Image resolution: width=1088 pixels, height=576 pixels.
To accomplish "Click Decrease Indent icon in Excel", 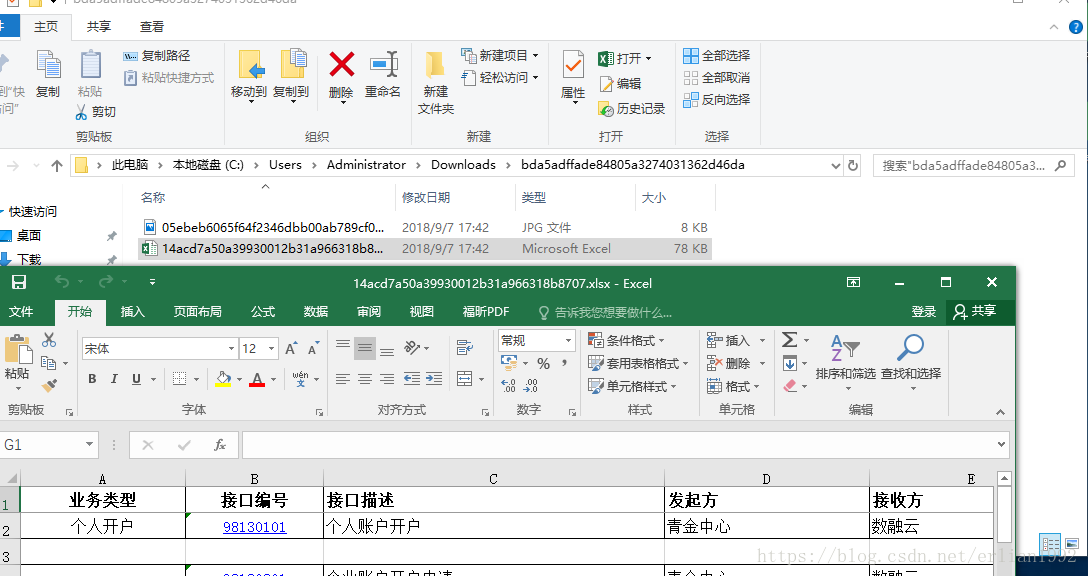I will coord(412,379).
